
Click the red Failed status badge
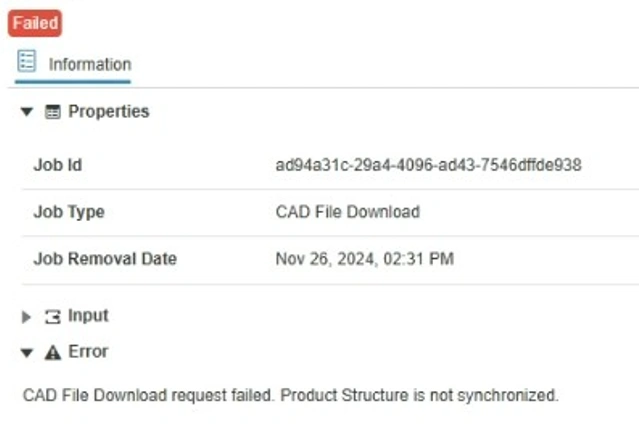click(35, 23)
